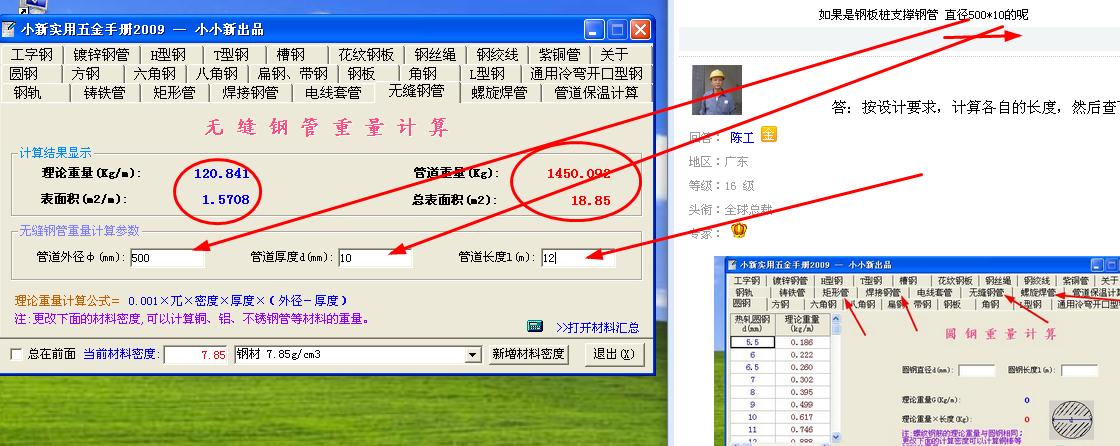Switch to 电线套管 tab in the large window

tap(333, 92)
